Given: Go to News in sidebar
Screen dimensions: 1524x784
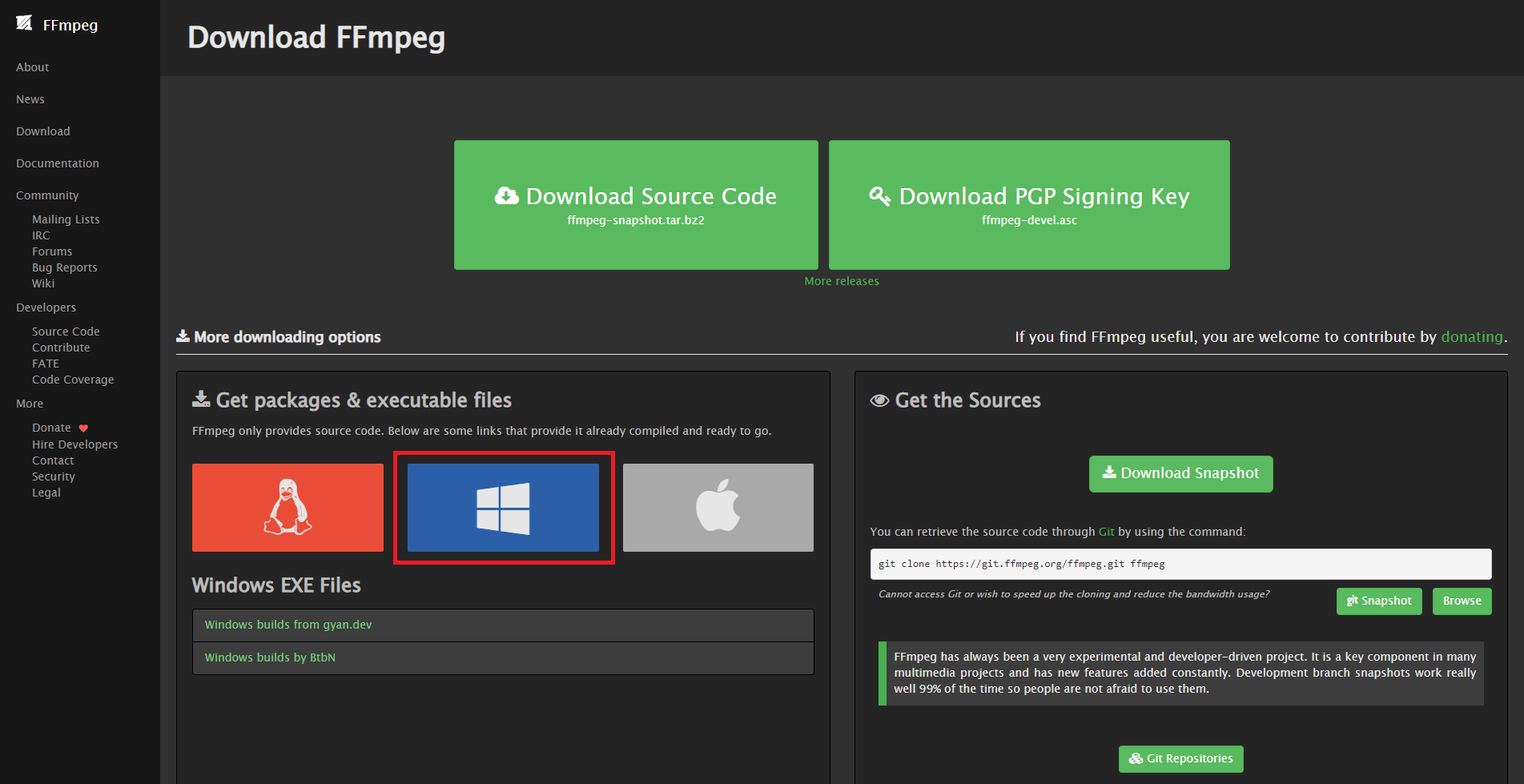Looking at the screenshot, I should tap(30, 99).
